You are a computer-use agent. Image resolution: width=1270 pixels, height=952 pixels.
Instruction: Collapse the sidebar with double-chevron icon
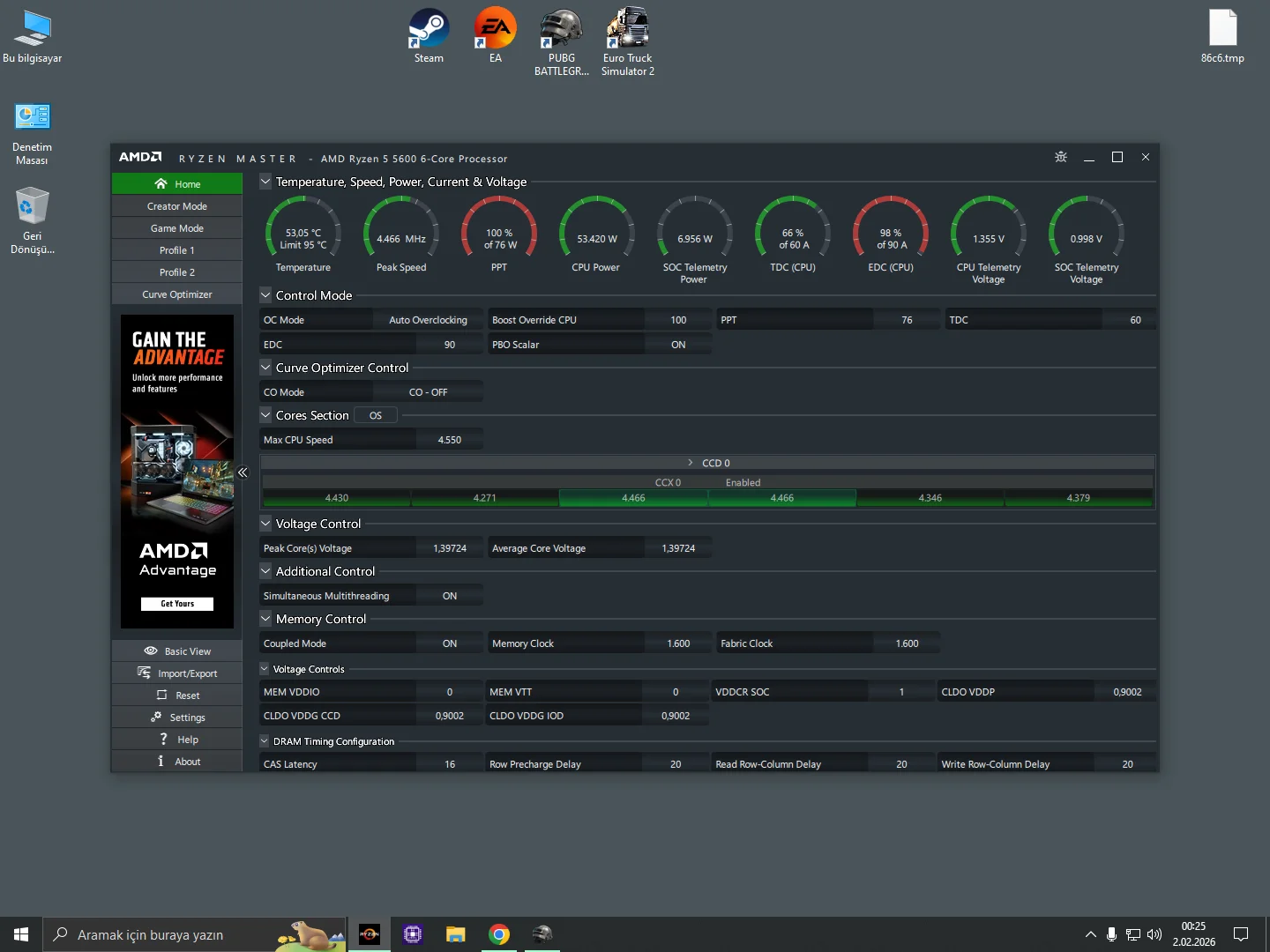pos(243,472)
